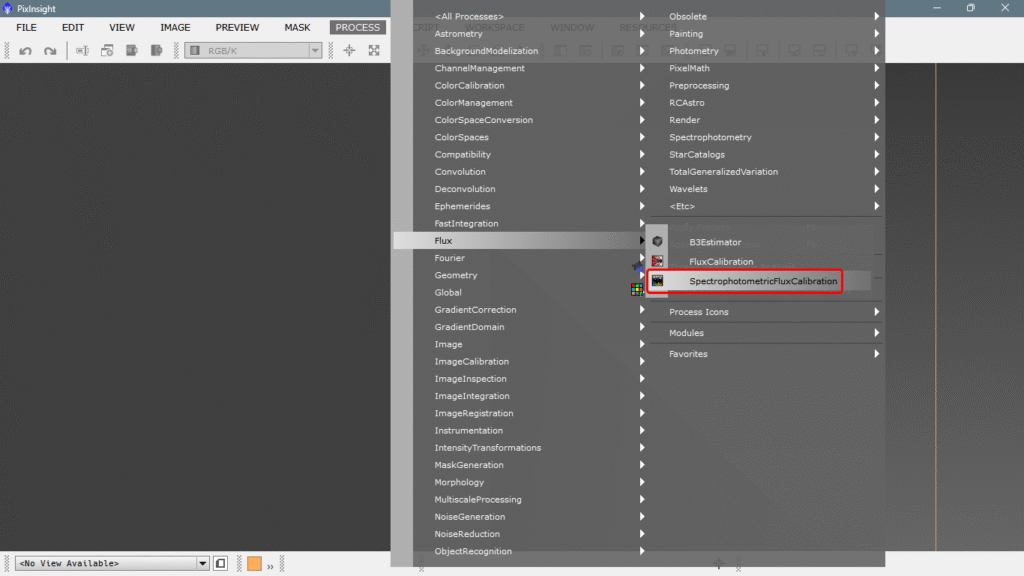Viewport: 1024px width, 576px height.
Task: Click the SpectrophotometricFluxCalibration process icon
Action: pyautogui.click(x=658, y=281)
